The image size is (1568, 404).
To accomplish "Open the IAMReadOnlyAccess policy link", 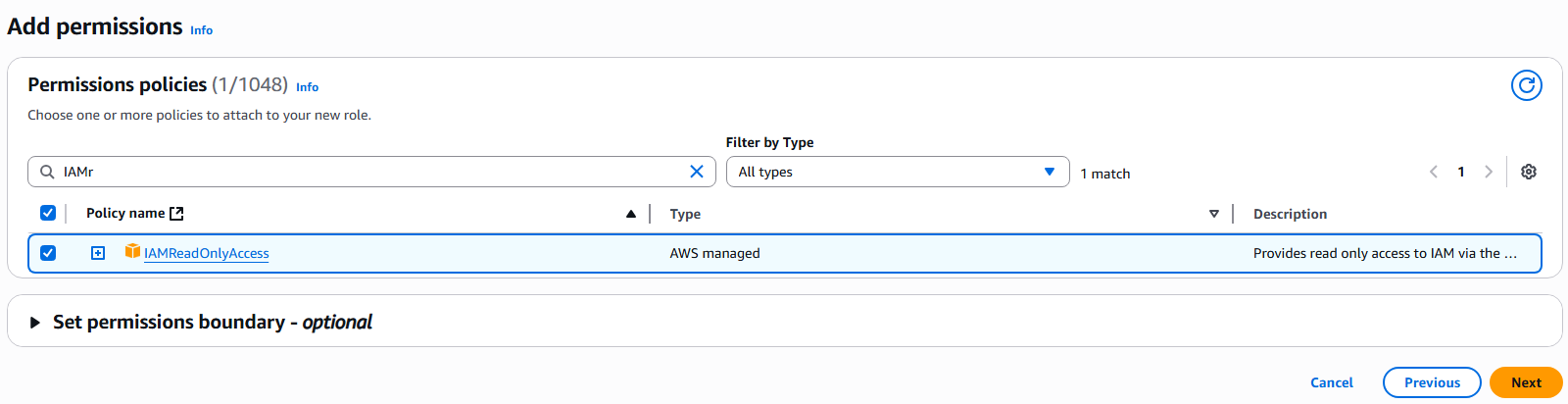I will pos(207,253).
